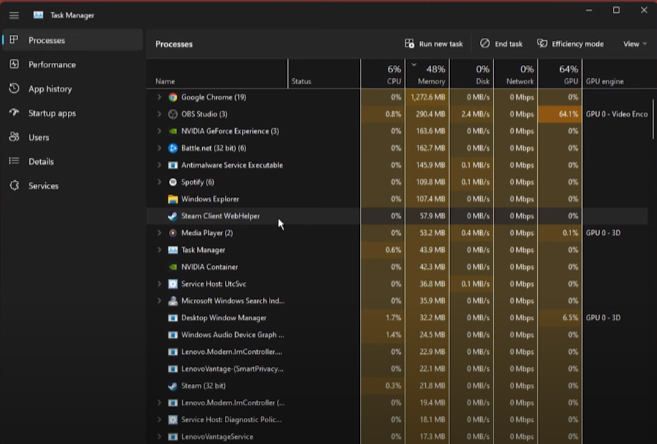657x444 pixels.
Task: Expand the OBS Studio (3) process group
Action: click(159, 114)
